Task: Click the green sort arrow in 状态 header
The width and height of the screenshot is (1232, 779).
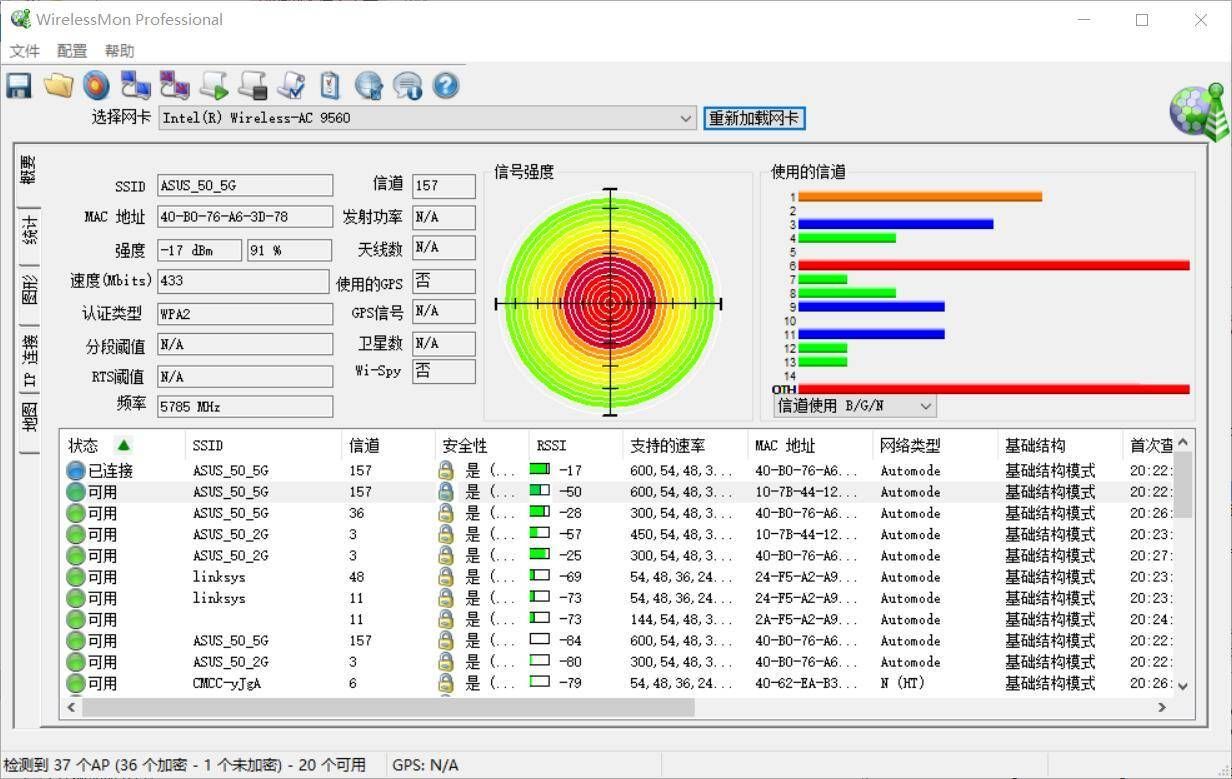Action: click(123, 445)
